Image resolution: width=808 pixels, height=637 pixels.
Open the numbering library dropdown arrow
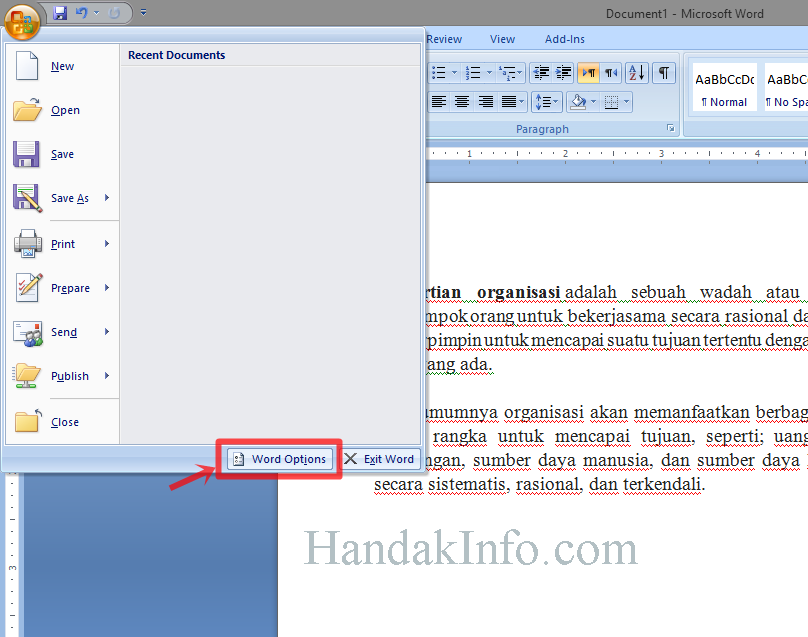click(x=490, y=73)
